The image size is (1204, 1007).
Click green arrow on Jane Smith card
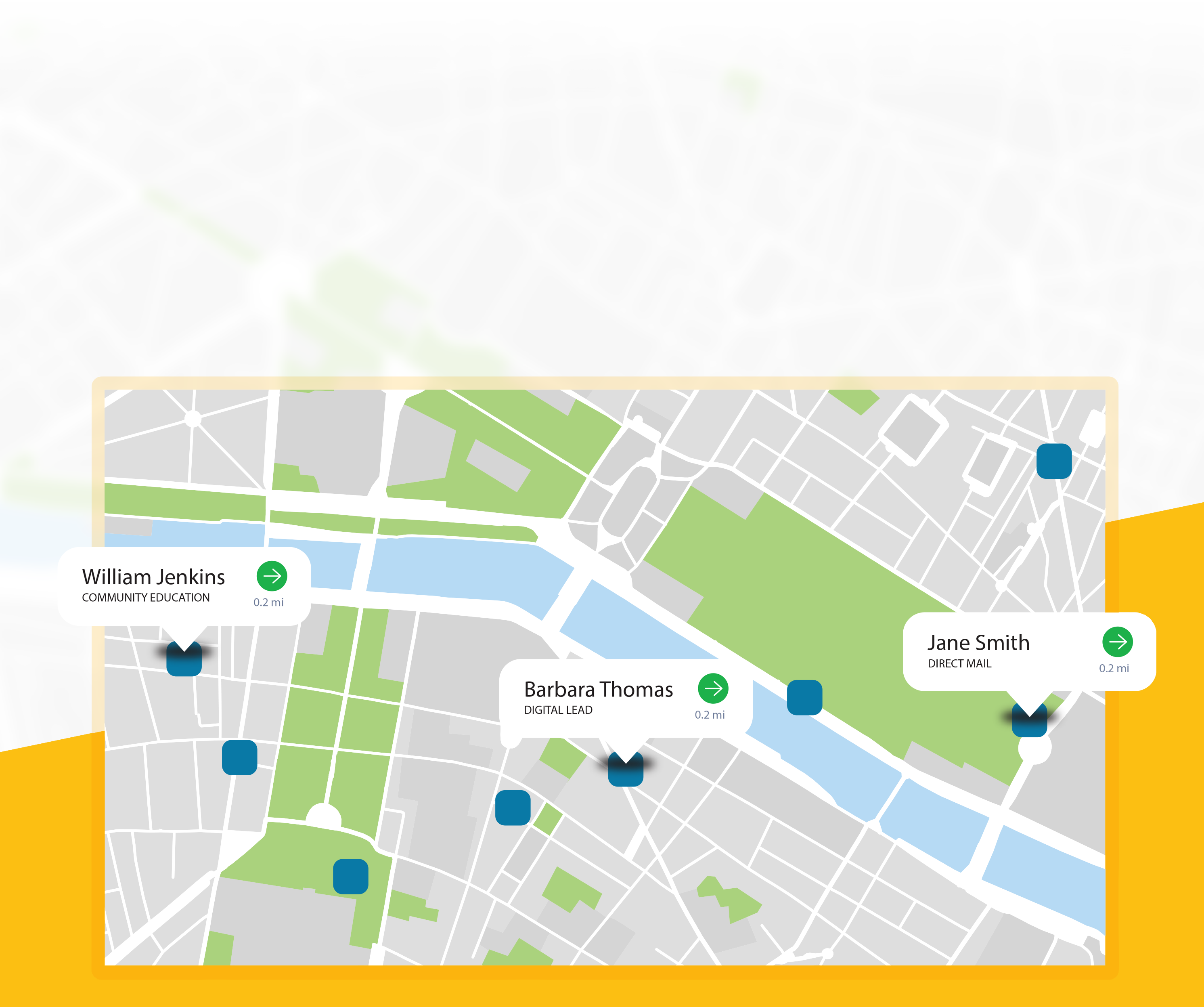coord(1118,642)
